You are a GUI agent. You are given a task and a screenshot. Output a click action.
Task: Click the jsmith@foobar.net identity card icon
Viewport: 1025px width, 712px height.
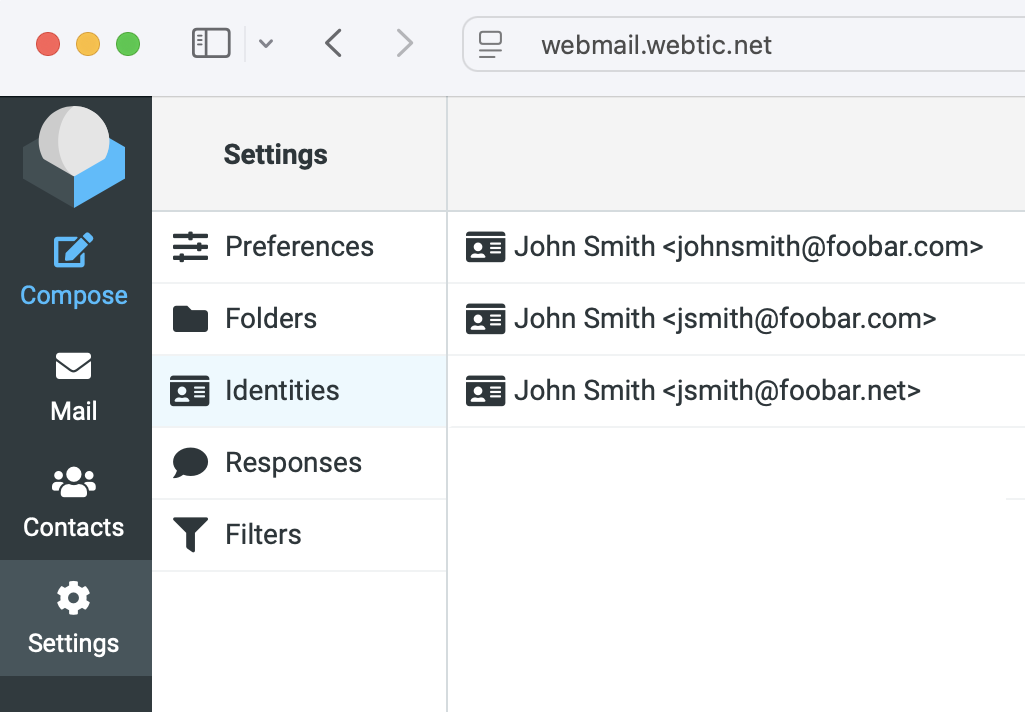[486, 391]
